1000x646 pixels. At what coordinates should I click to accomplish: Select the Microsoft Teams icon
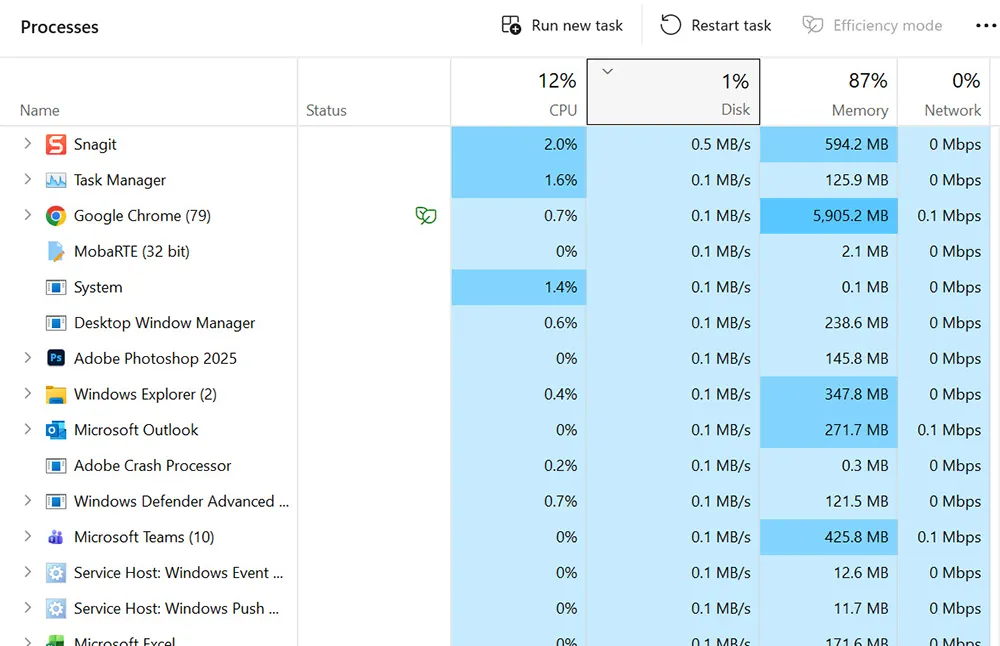[58, 537]
